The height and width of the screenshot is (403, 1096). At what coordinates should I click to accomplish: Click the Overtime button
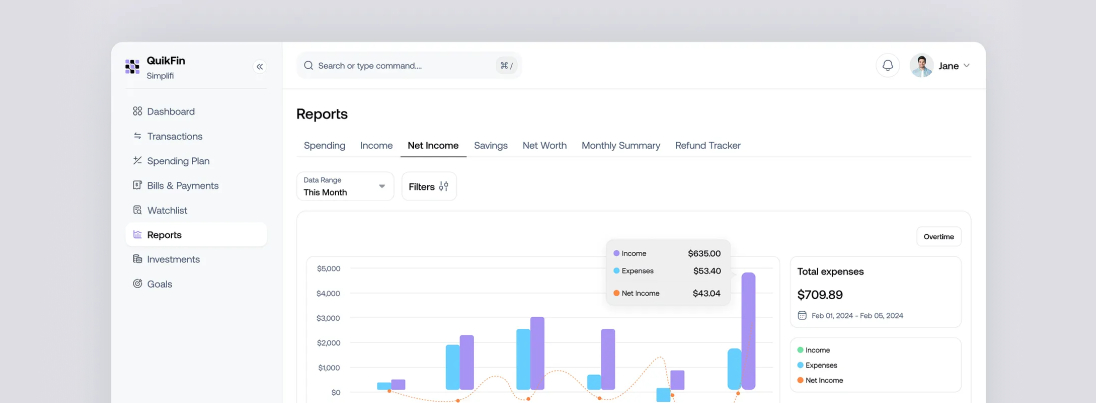[938, 237]
